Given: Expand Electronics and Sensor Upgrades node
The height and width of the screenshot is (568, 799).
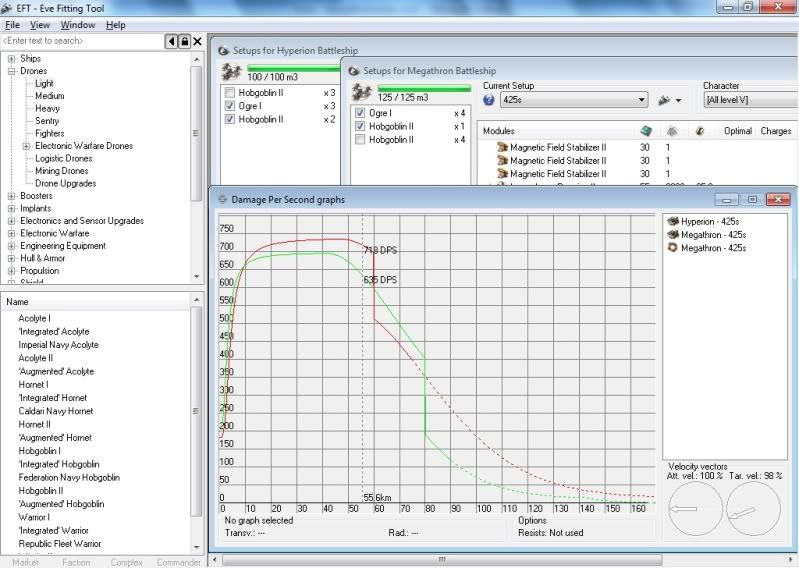Looking at the screenshot, I should click(11, 221).
